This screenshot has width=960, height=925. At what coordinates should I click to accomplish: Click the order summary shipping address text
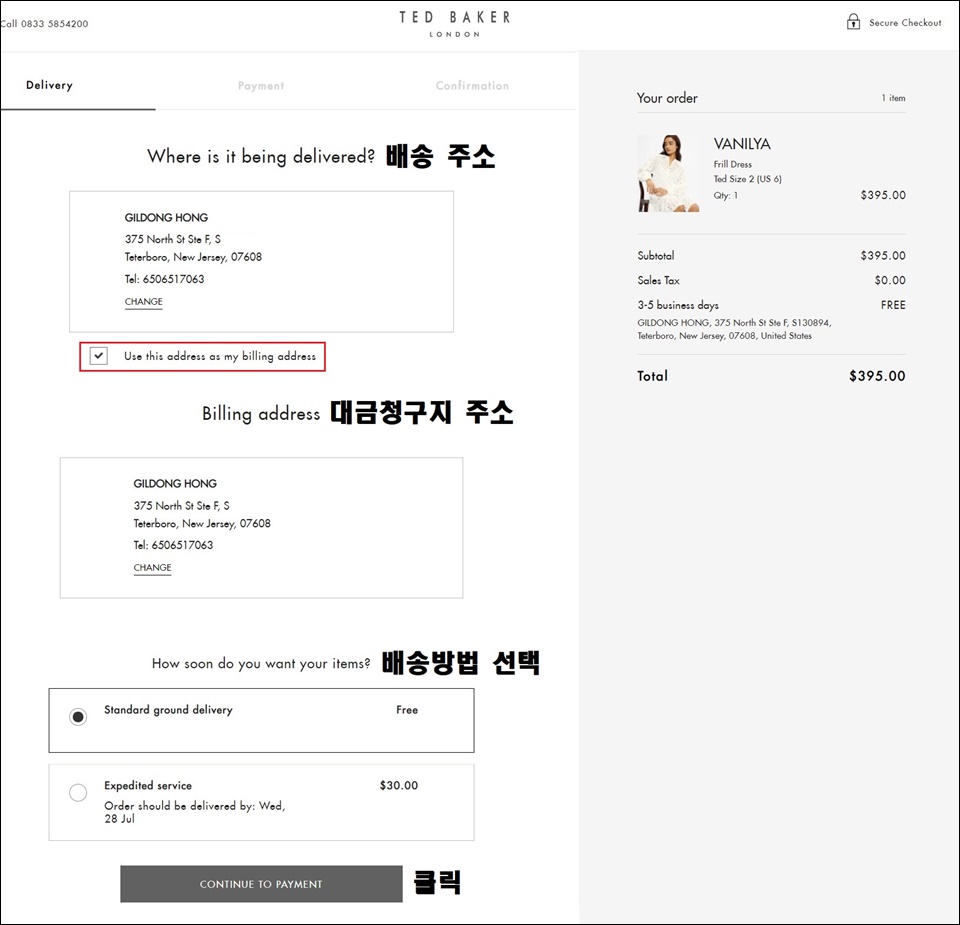(734, 329)
